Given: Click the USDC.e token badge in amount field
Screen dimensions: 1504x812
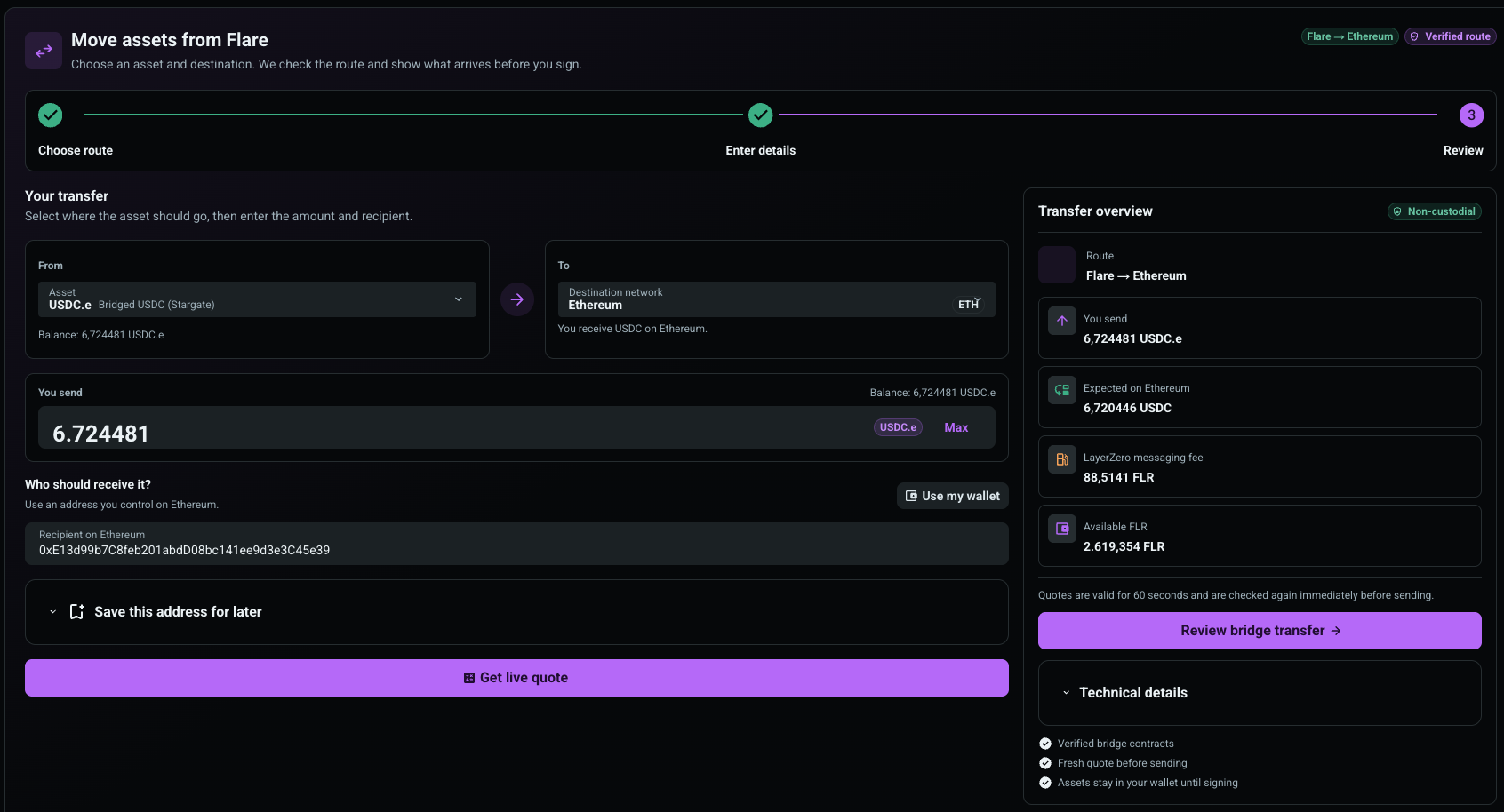Looking at the screenshot, I should coord(898,427).
